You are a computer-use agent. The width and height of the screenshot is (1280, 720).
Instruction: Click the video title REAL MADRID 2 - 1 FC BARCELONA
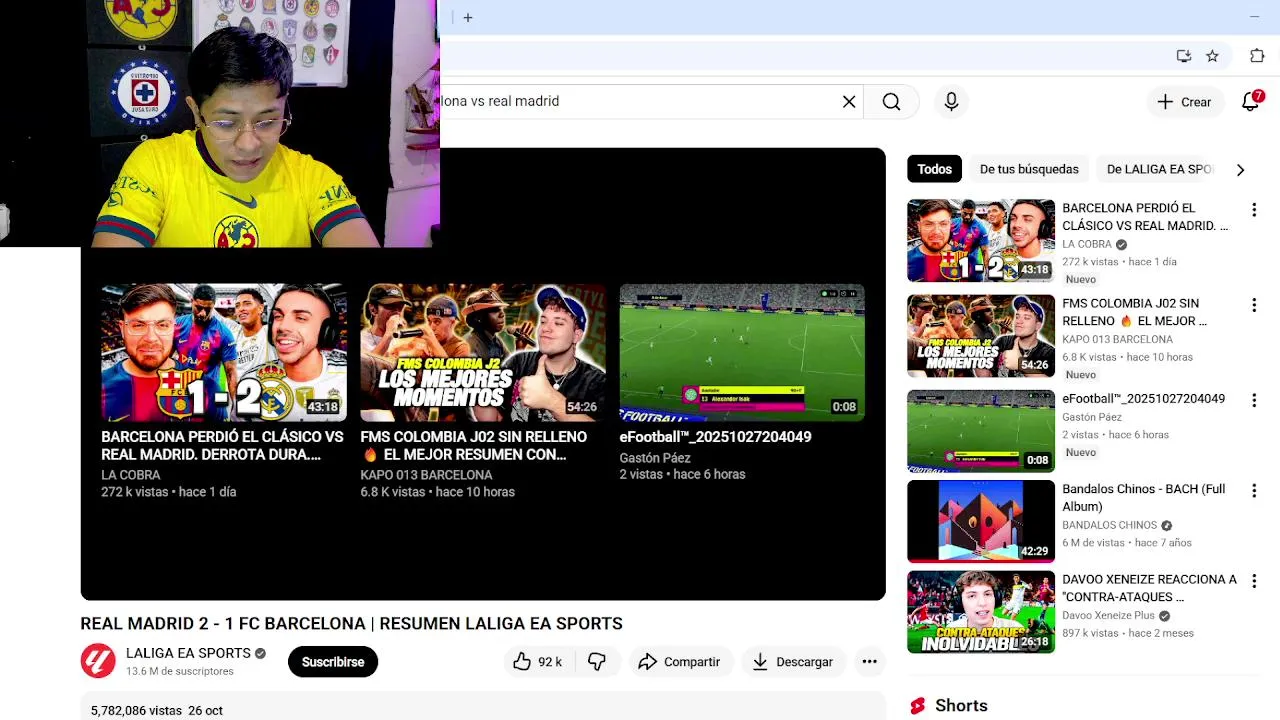pos(351,623)
